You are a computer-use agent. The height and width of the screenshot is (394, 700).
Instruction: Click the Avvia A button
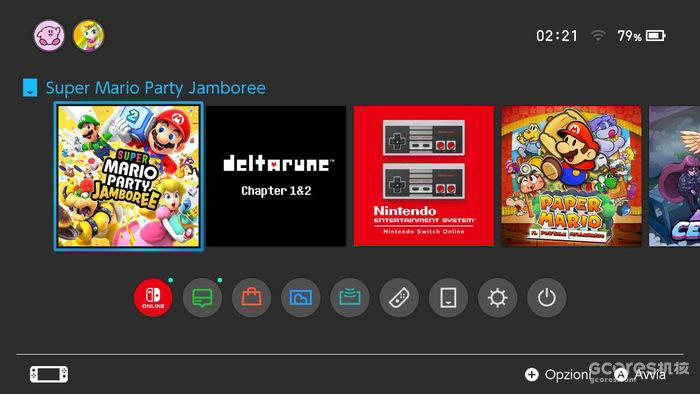pyautogui.click(x=641, y=374)
